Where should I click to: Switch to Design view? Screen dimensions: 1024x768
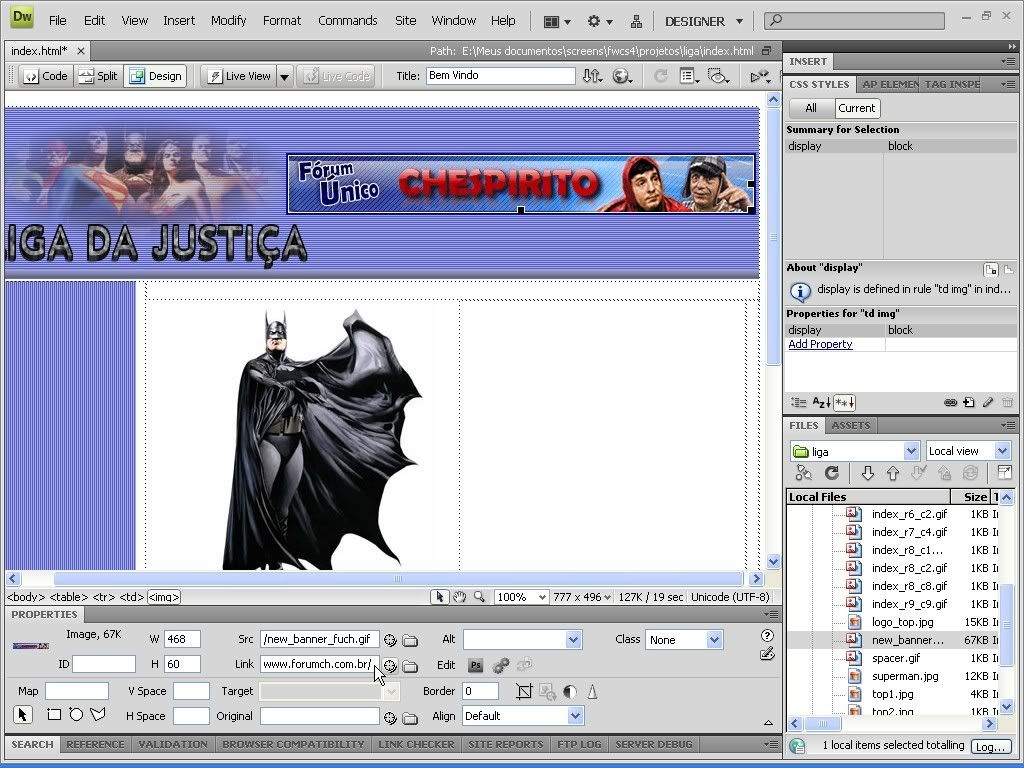155,76
